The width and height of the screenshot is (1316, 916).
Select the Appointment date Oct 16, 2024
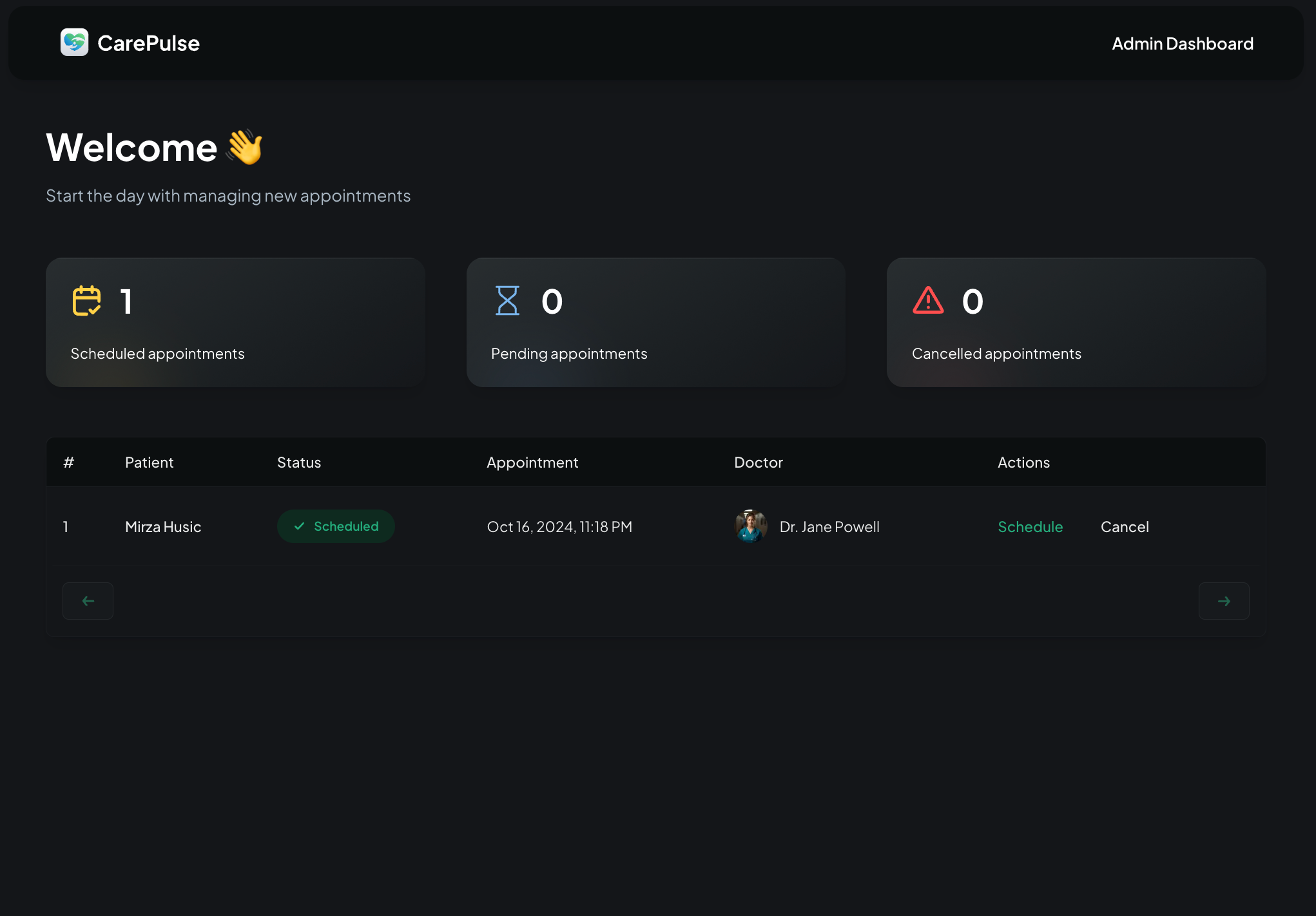pyautogui.click(x=559, y=526)
